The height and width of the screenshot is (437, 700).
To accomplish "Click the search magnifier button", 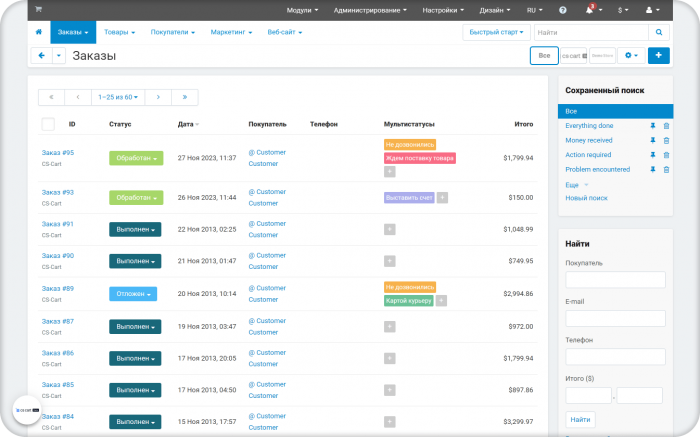I will pyautogui.click(x=659, y=32).
